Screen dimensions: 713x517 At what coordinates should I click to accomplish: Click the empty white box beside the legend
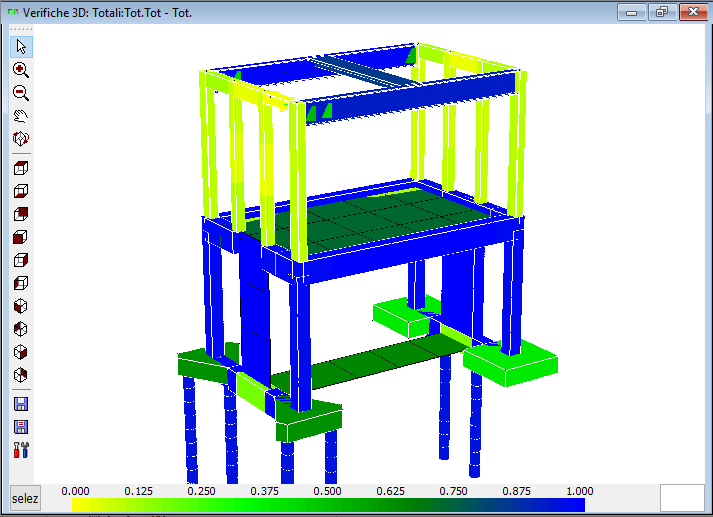682,498
